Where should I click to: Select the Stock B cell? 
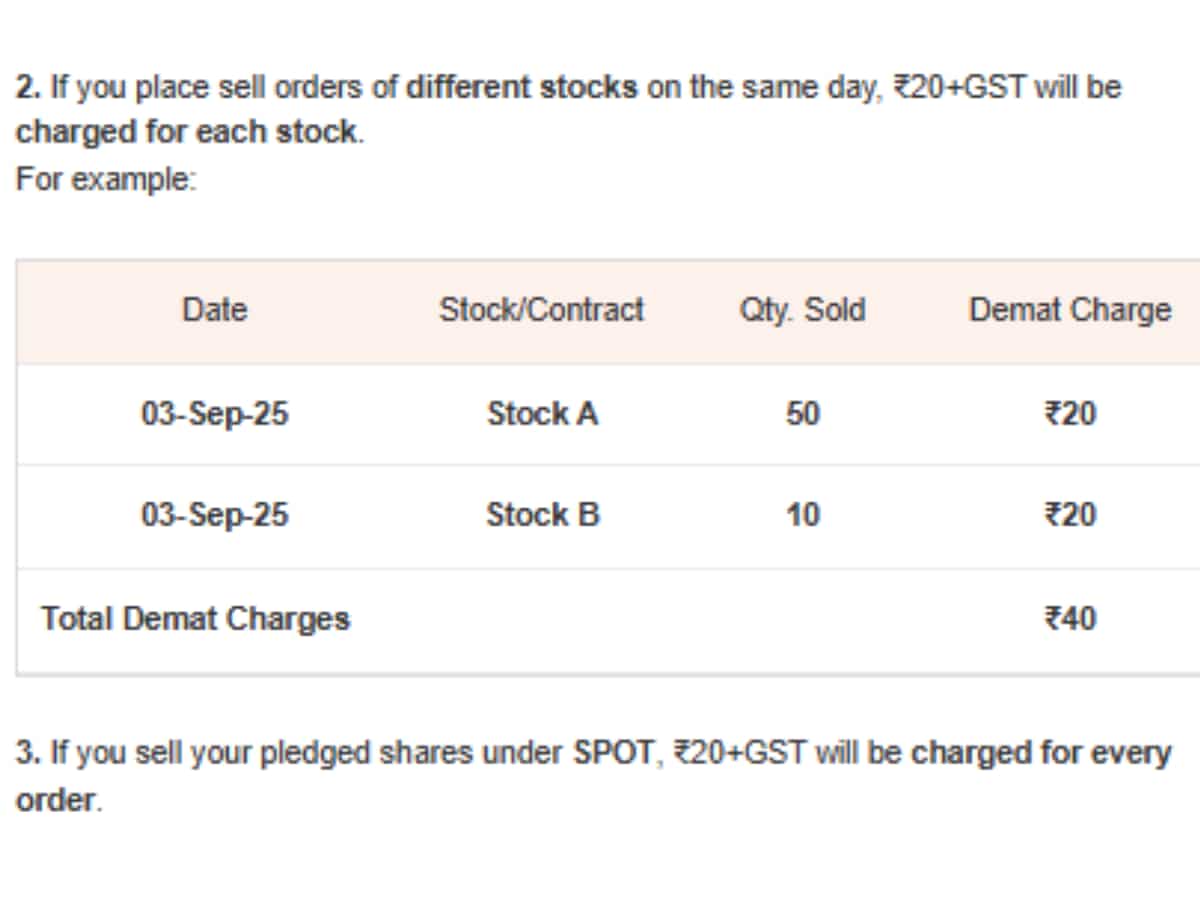542,515
